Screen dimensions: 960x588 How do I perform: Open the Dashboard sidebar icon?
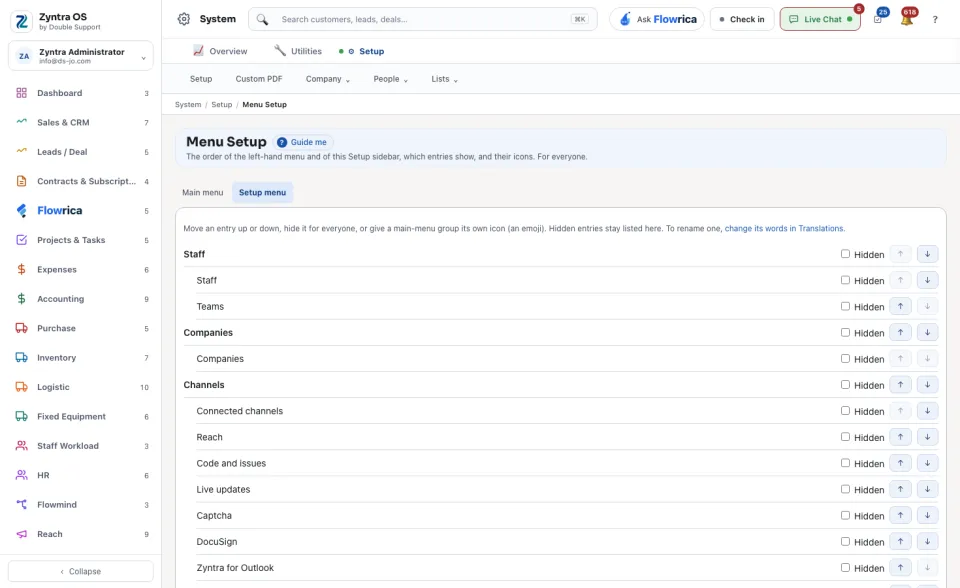[21, 93]
